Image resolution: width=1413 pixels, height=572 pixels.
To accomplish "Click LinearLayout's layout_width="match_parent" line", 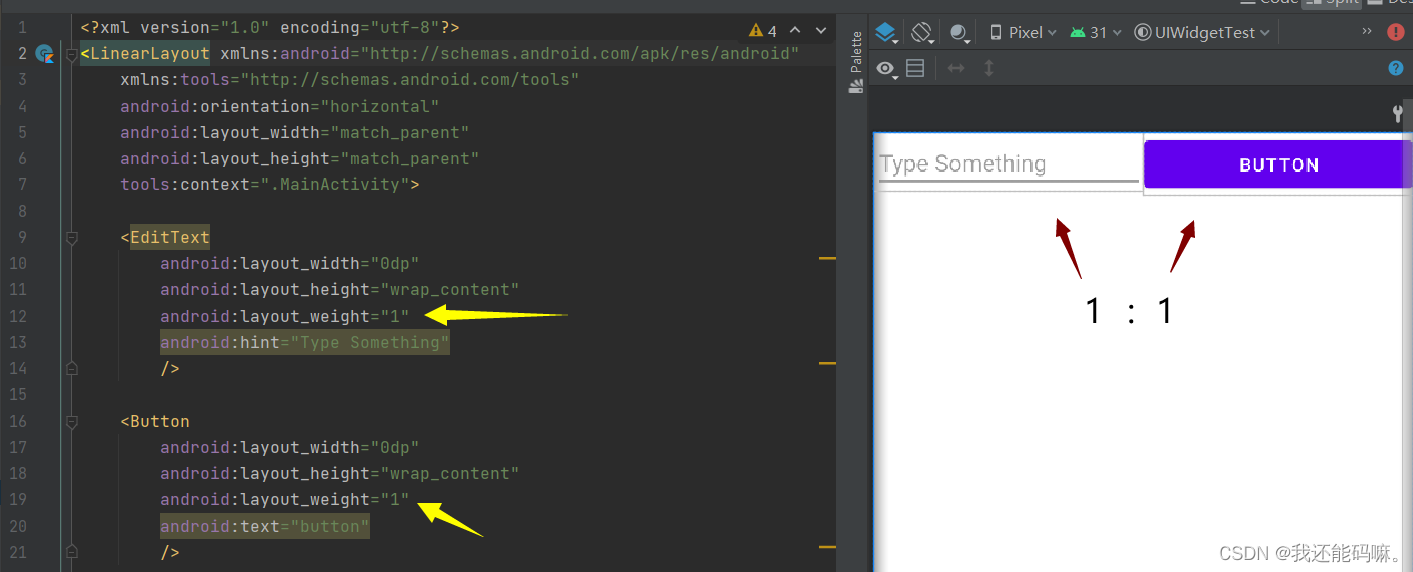I will pyautogui.click(x=295, y=133).
